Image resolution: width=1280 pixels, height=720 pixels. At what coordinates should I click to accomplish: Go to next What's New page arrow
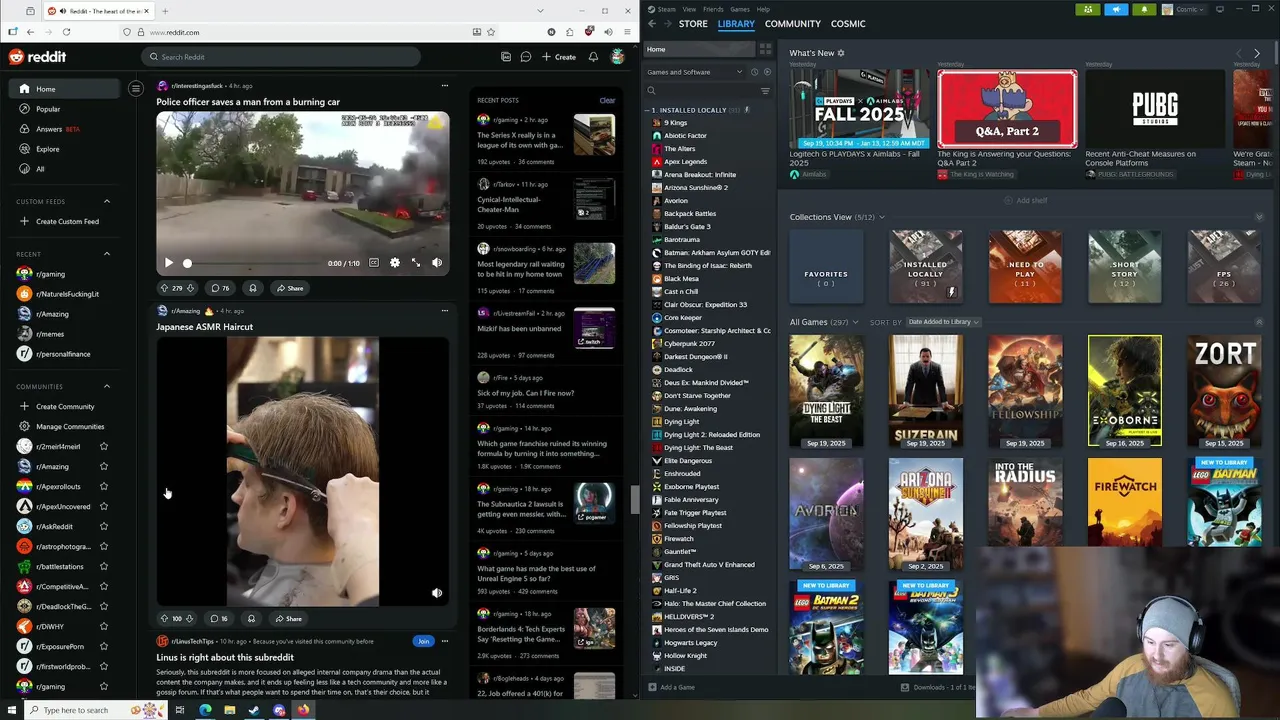(x=1257, y=53)
